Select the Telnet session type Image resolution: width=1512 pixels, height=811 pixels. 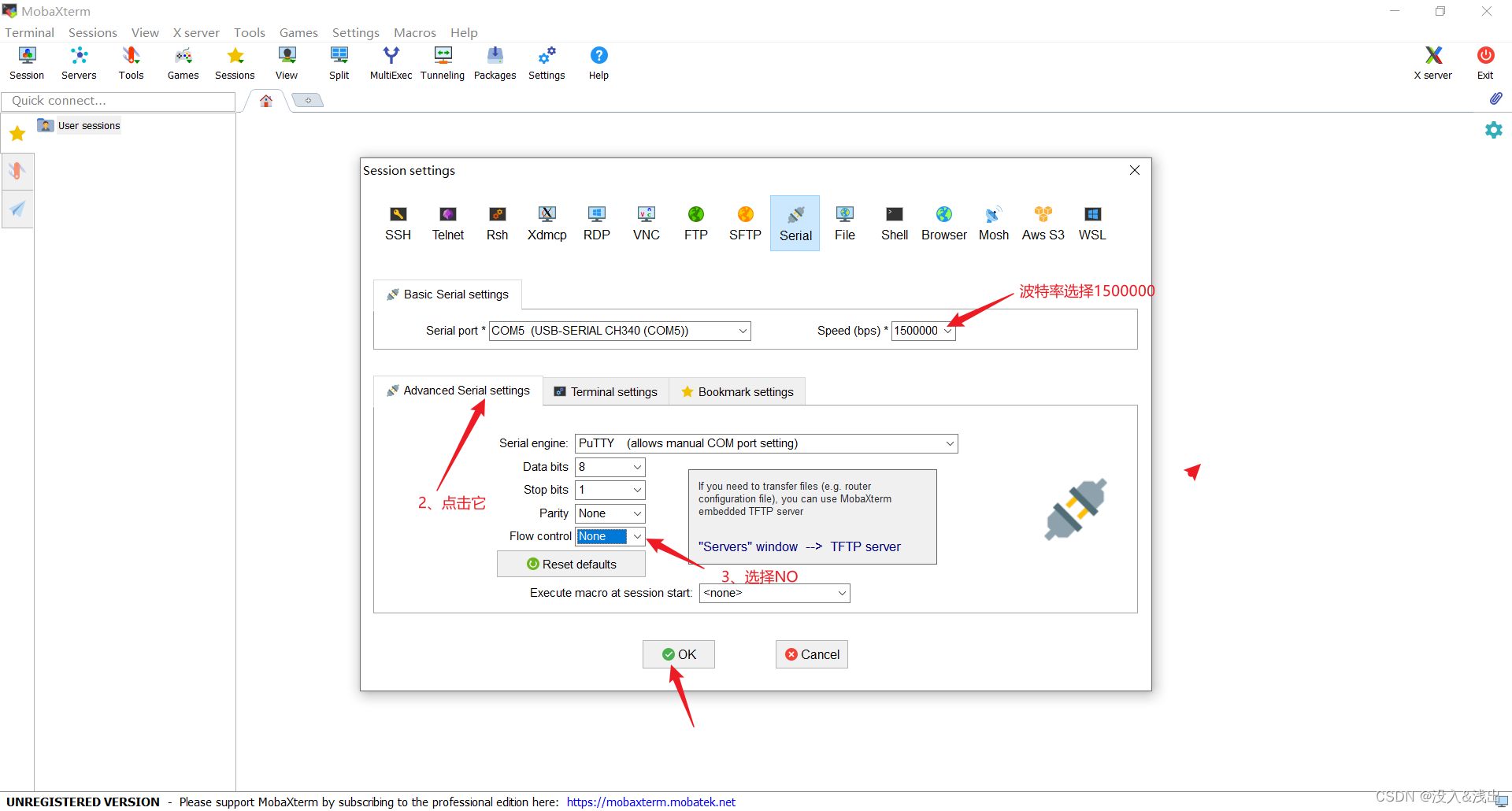(448, 224)
